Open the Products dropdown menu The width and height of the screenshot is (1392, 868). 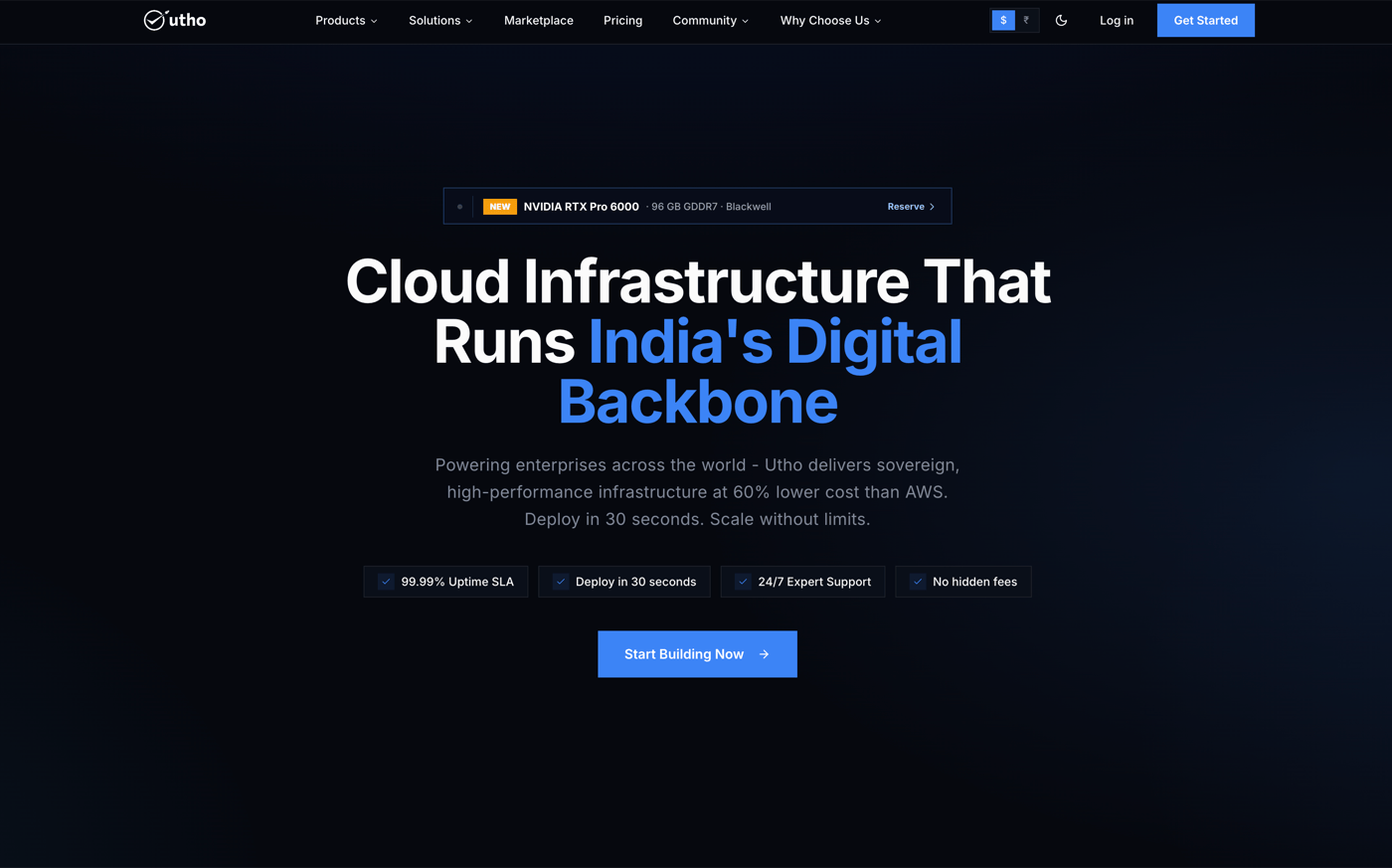pos(346,20)
